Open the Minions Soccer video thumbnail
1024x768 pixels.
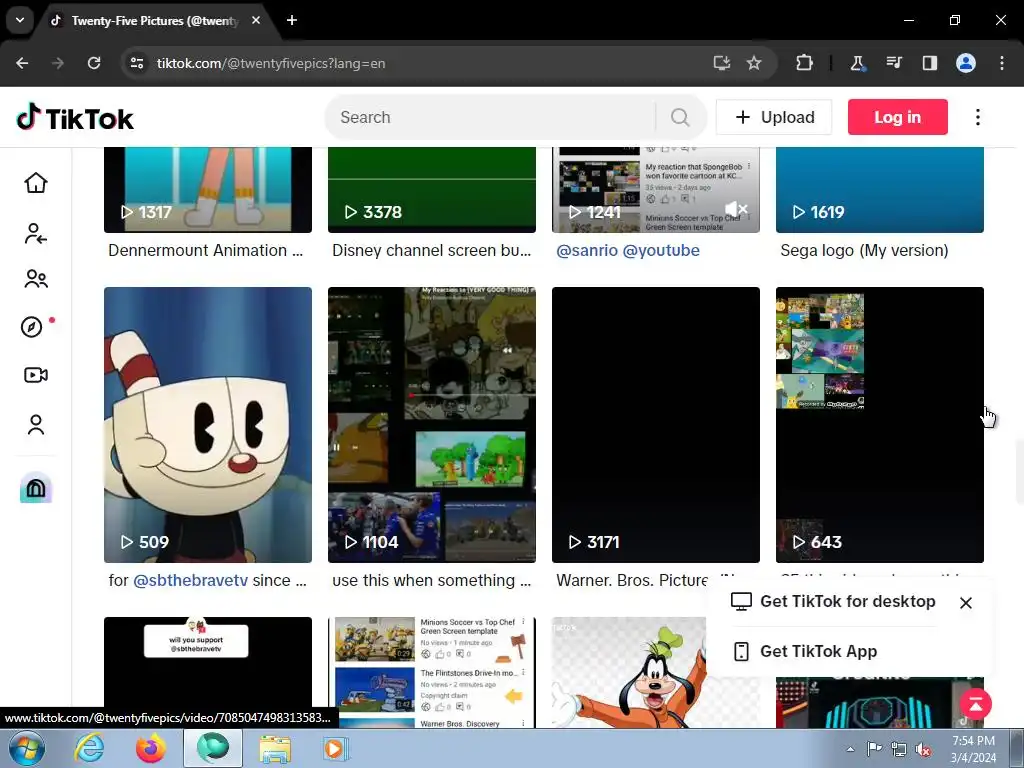432,673
